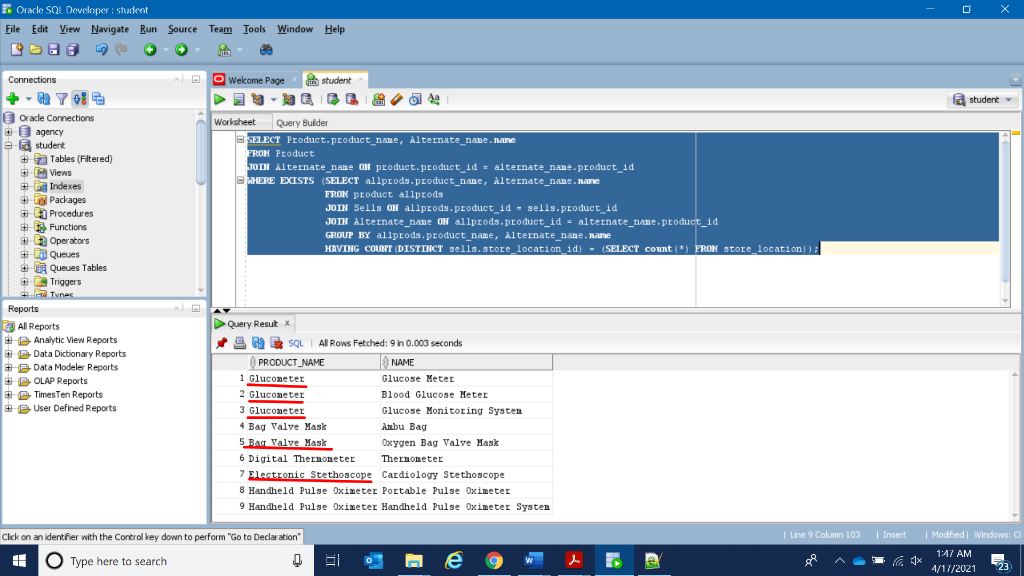Open SQL Worksheet from main toolbar icon

point(224,50)
